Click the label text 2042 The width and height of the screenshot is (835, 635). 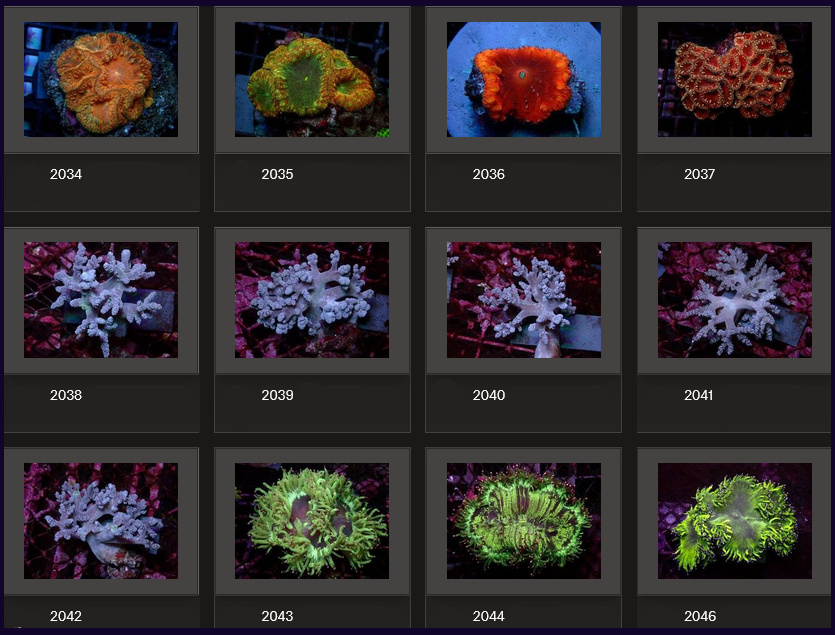click(66, 616)
